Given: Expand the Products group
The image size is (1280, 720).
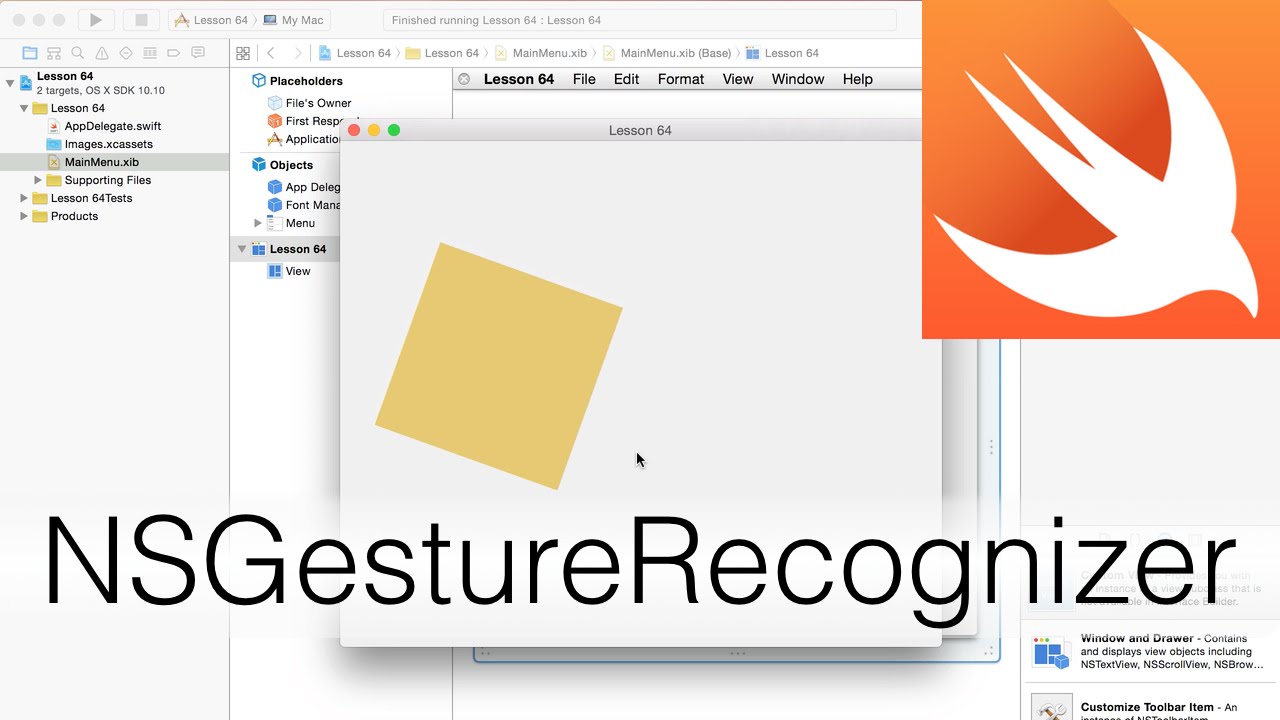Looking at the screenshot, I should pyautogui.click(x=24, y=216).
